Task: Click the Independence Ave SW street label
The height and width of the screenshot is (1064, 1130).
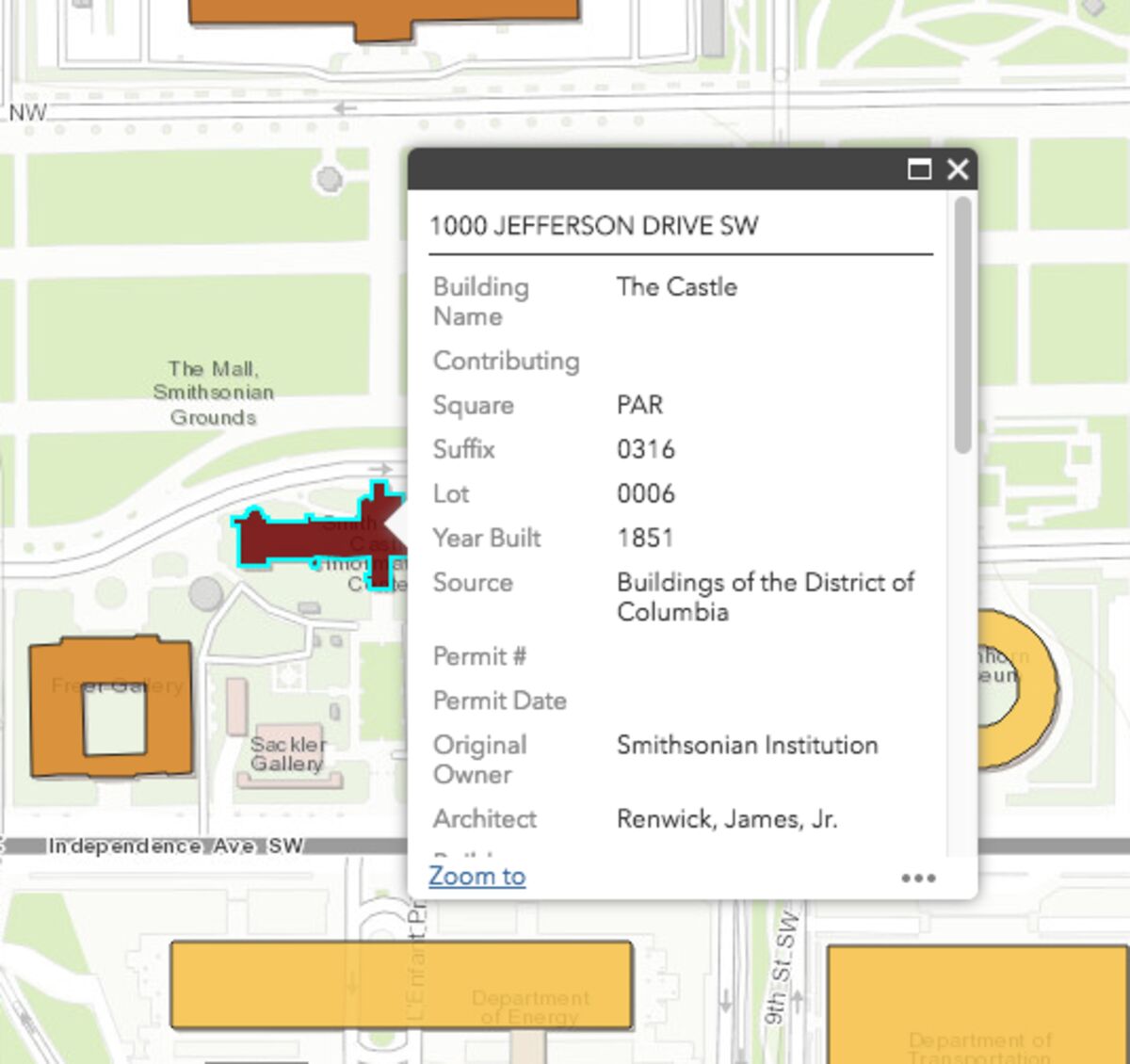Action: [176, 846]
